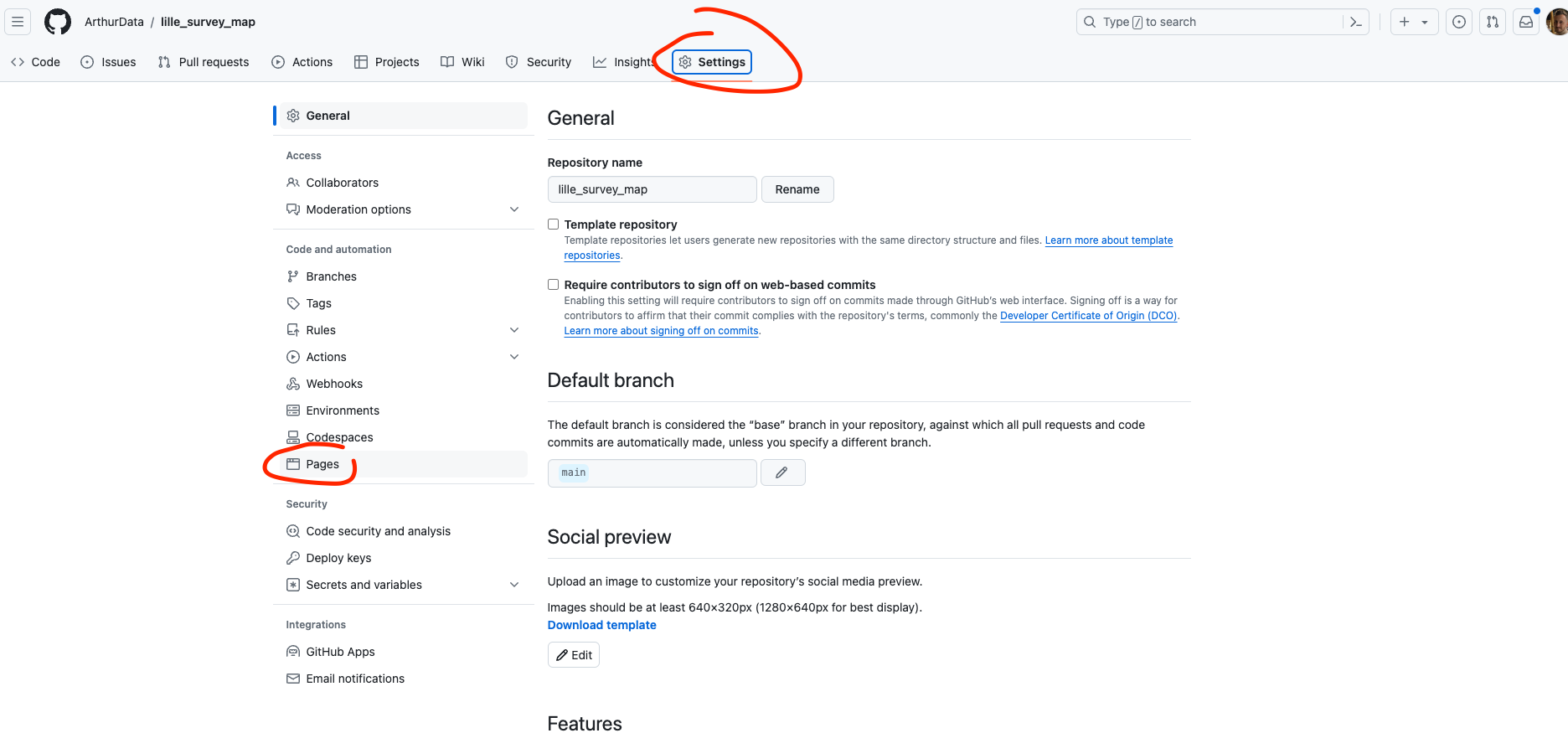Click the main default branch field
1568x733 pixels.
[652, 472]
